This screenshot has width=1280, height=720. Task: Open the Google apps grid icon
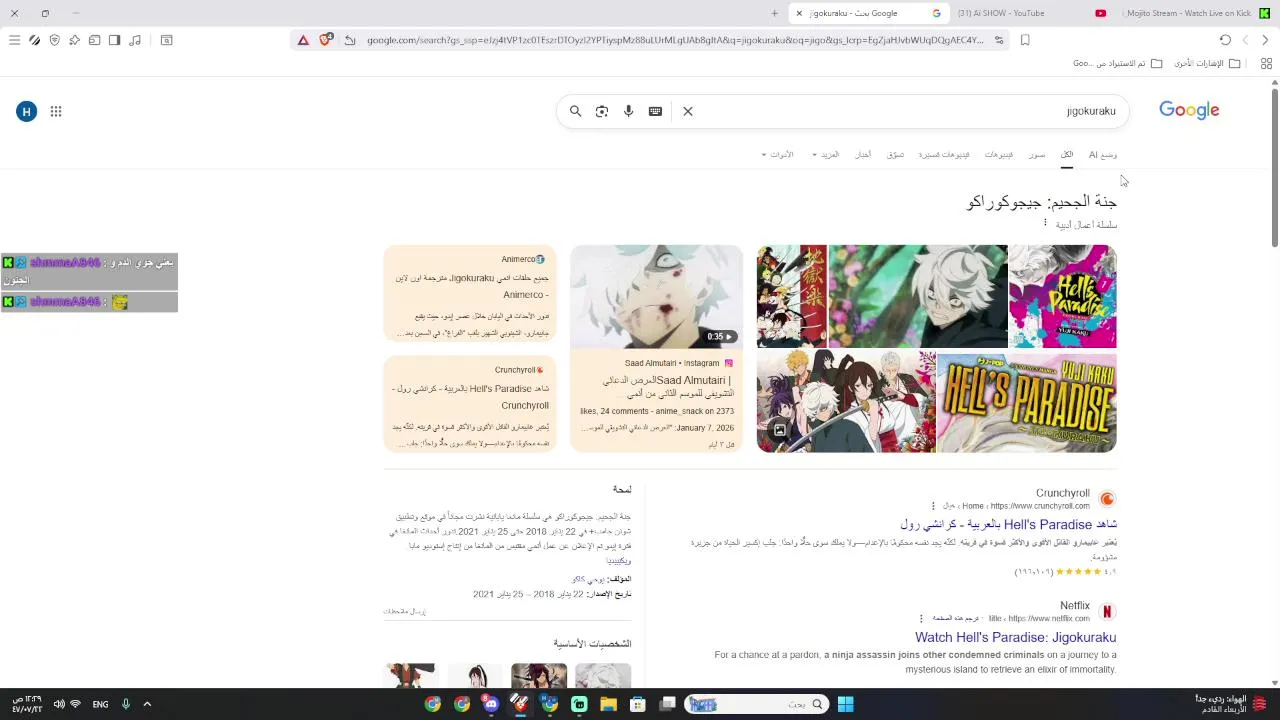click(56, 111)
